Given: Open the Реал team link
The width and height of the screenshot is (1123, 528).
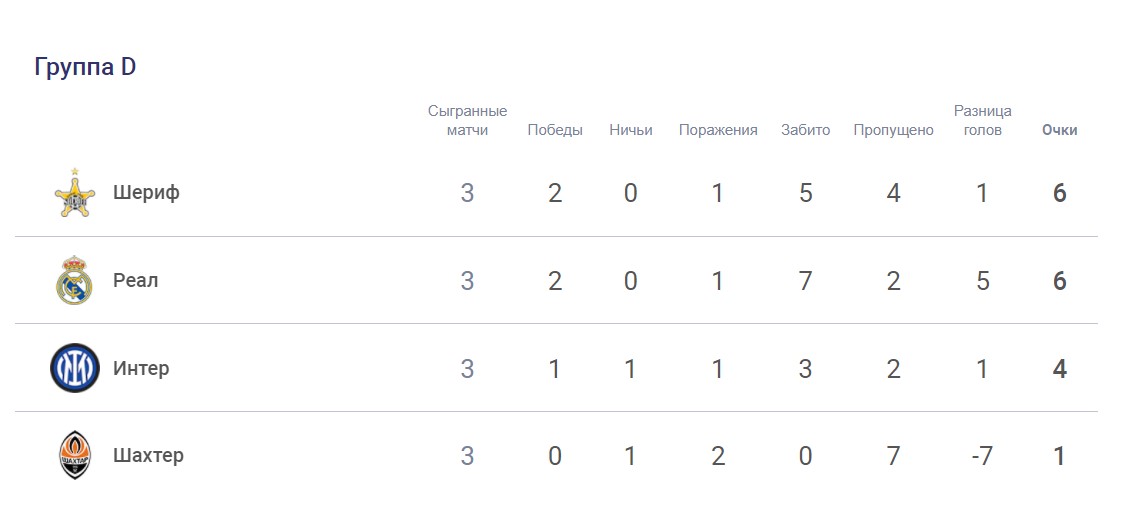Looking at the screenshot, I should tap(135, 281).
